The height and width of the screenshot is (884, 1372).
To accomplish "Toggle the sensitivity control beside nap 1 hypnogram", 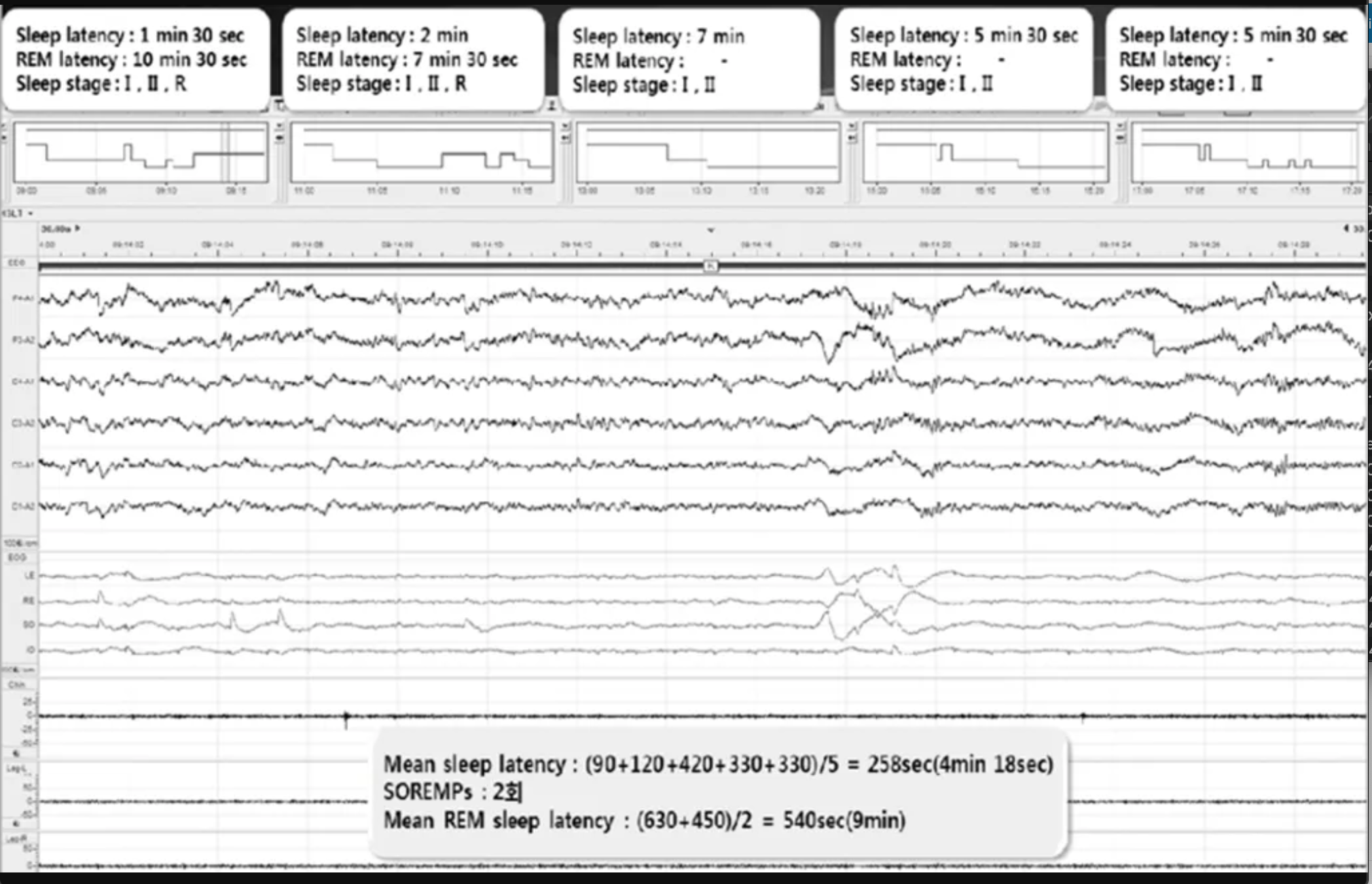I will pos(280,126).
